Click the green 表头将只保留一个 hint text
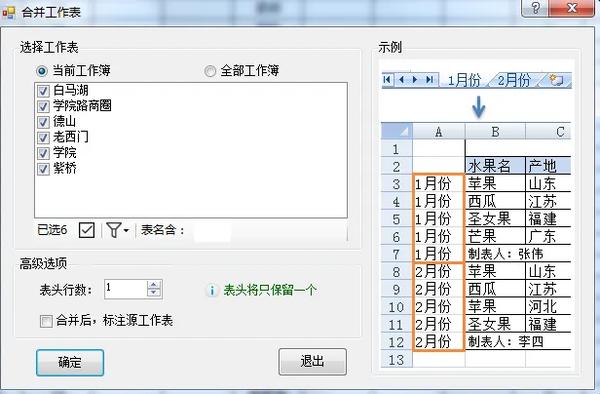This screenshot has height=394, width=600. [x=270, y=290]
